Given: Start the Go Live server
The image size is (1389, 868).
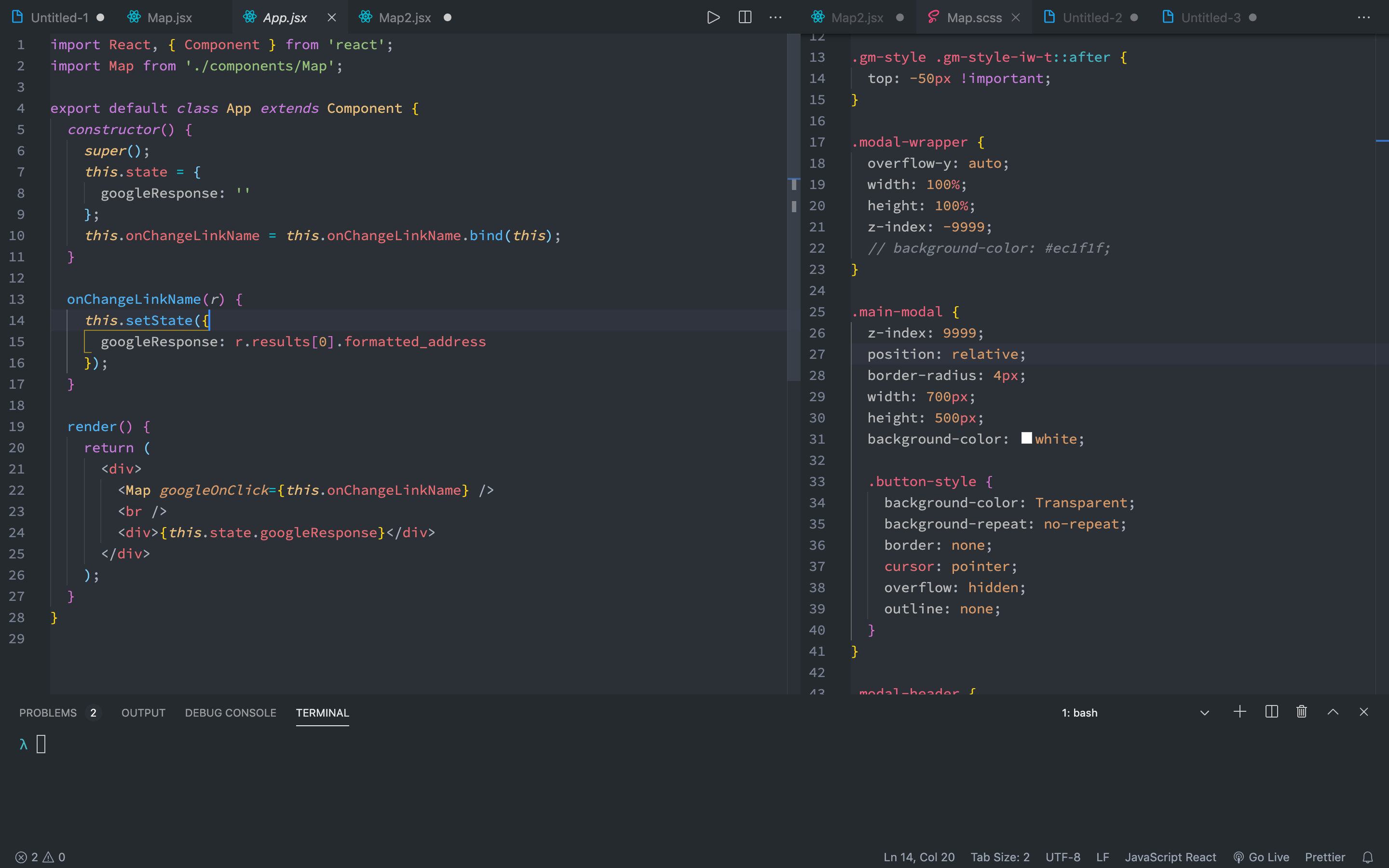Looking at the screenshot, I should pyautogui.click(x=1262, y=856).
